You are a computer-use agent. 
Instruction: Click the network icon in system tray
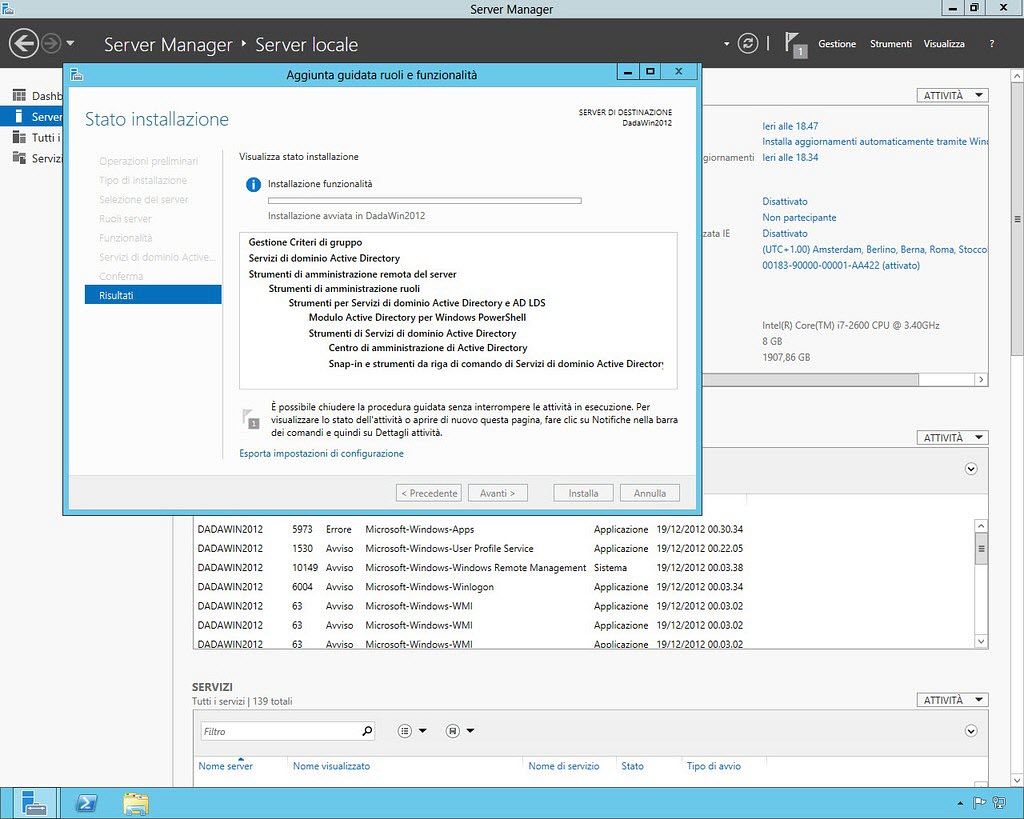999,803
